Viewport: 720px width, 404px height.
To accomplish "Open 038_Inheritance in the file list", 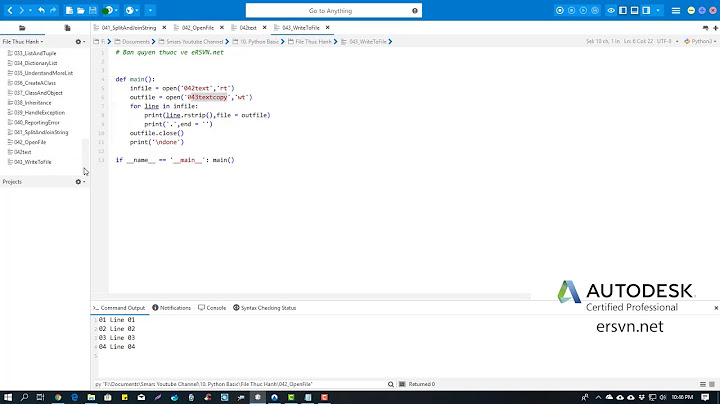I will tap(33, 103).
